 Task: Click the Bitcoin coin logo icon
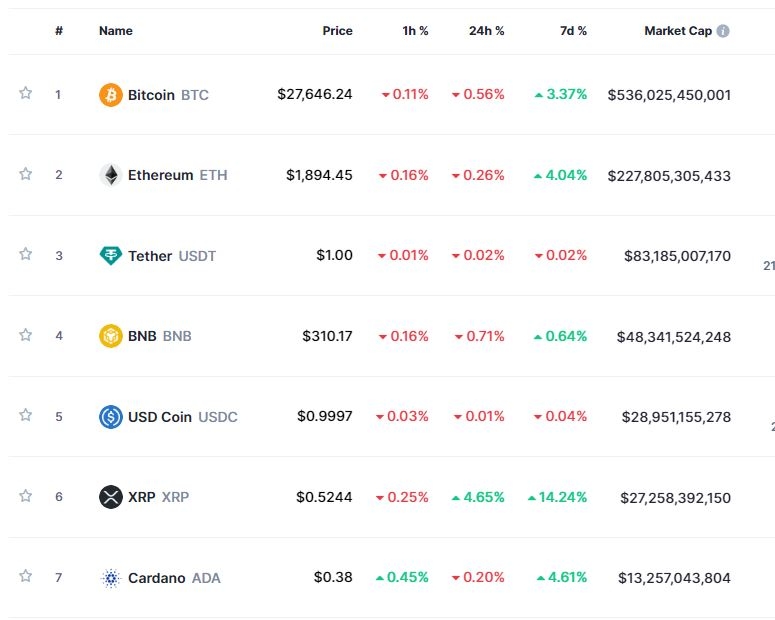point(111,95)
